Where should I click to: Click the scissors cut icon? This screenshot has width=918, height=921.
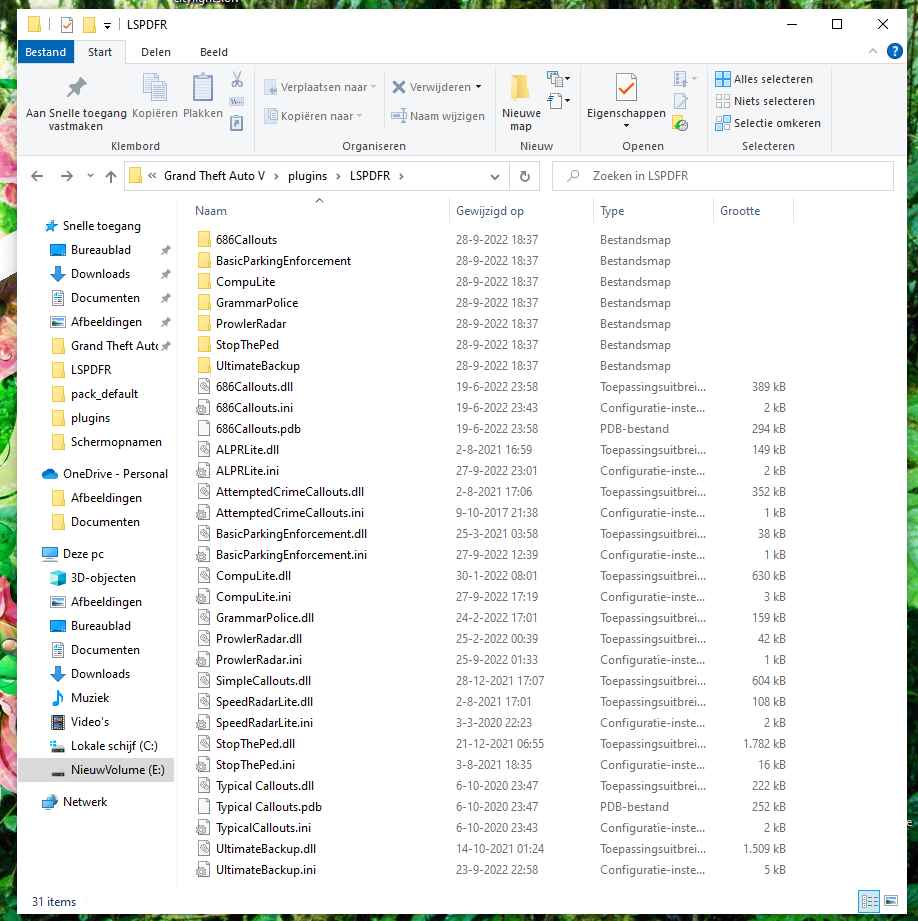237,79
